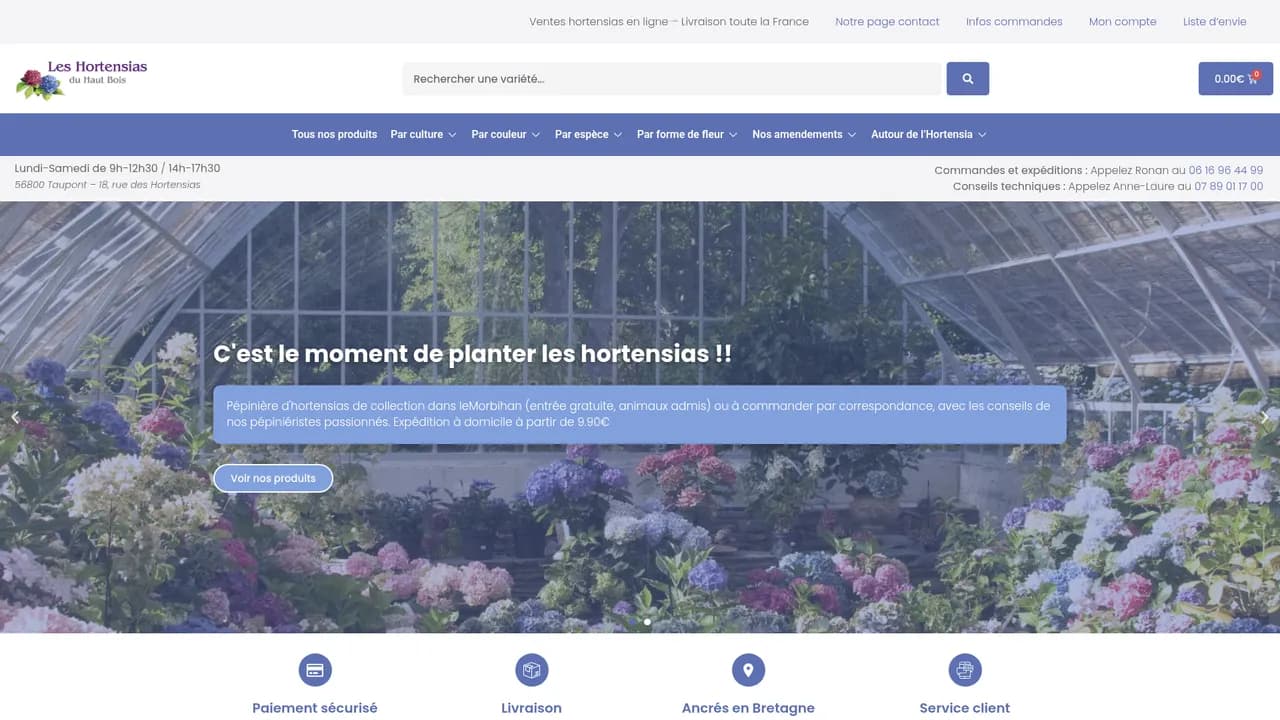Expand the Autour de l'Hortensia menu
Screen dimensions: 1280x720
[x=928, y=134]
